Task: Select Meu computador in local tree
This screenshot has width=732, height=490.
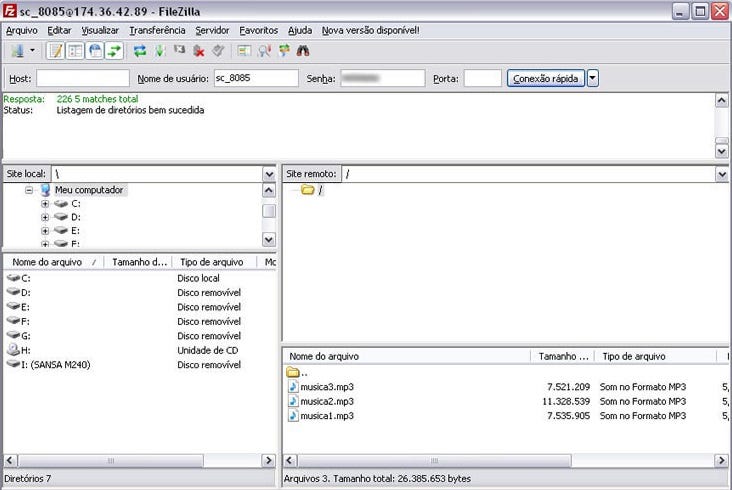Action: (89, 190)
